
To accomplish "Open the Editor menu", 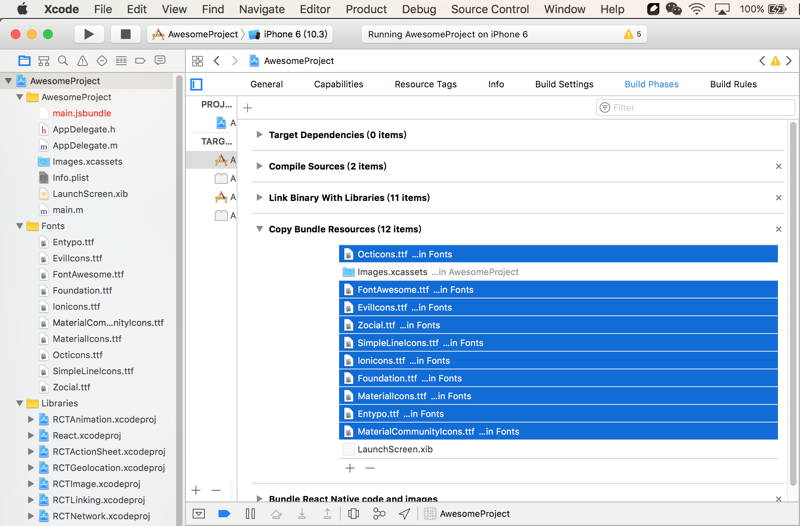I will point(315,9).
